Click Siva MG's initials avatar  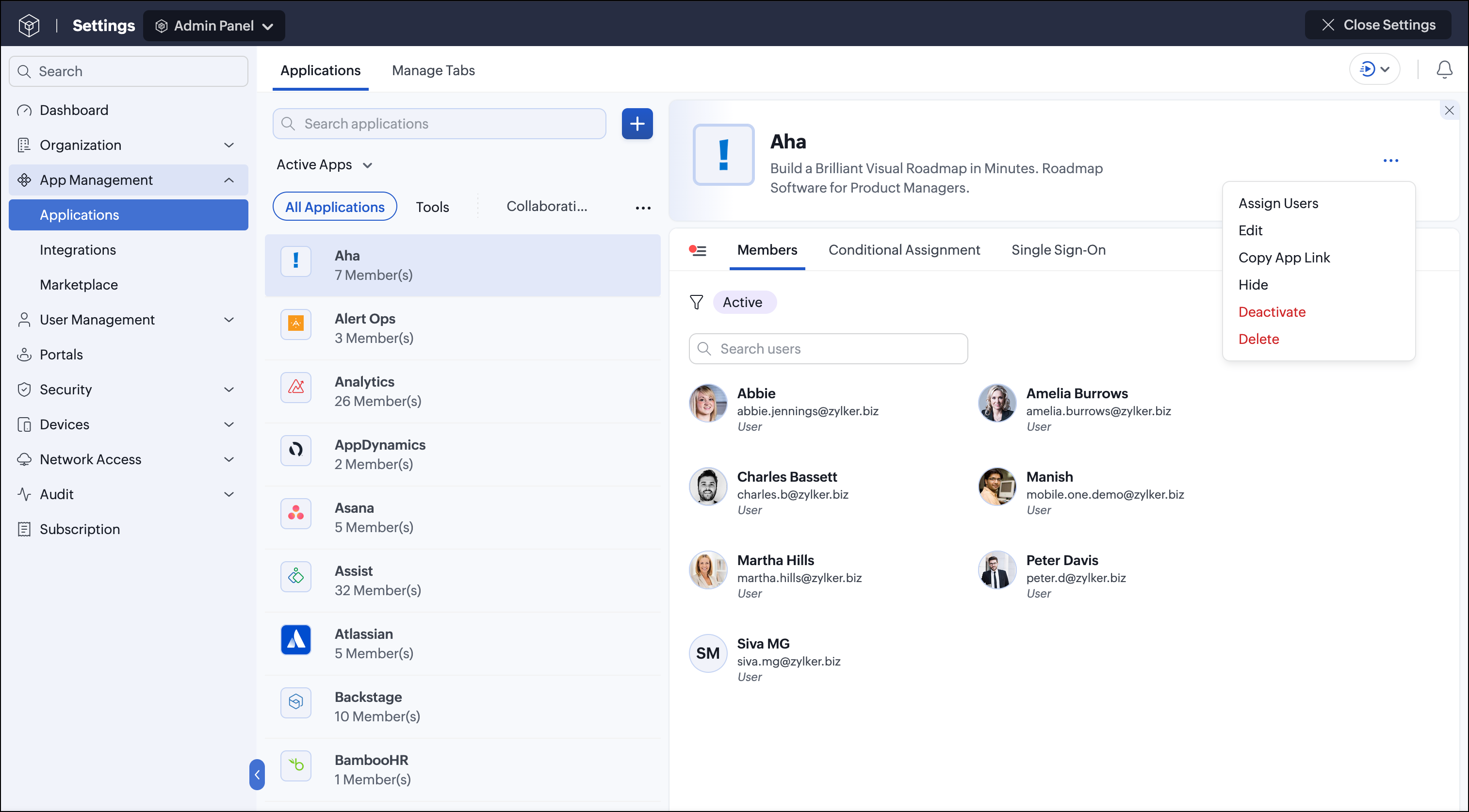[708, 653]
